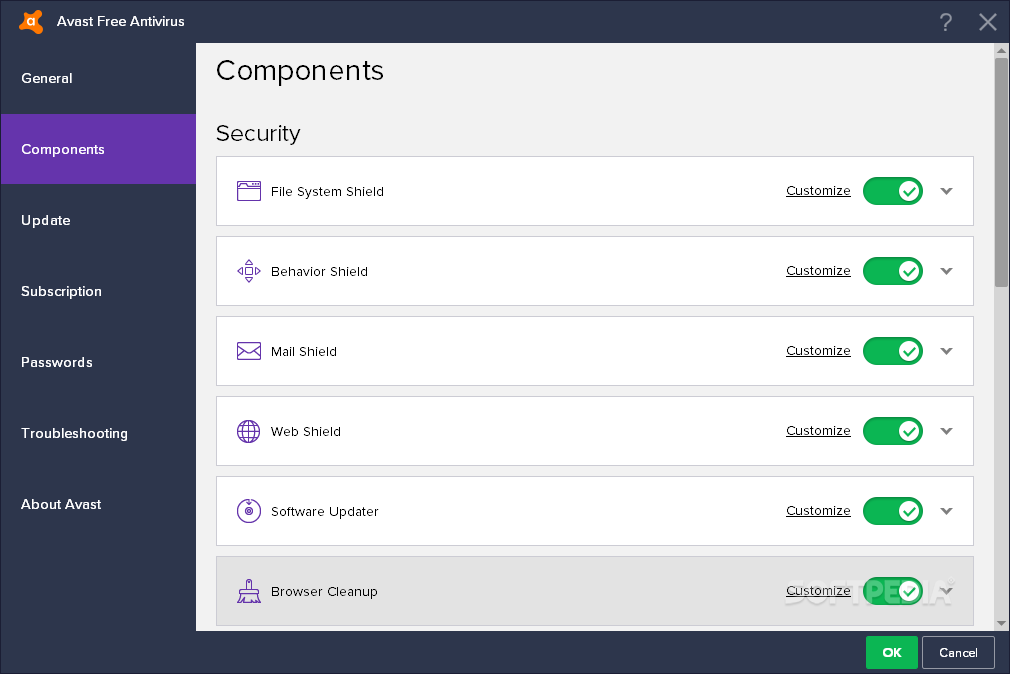Disable the File System Shield toggle

tap(893, 191)
